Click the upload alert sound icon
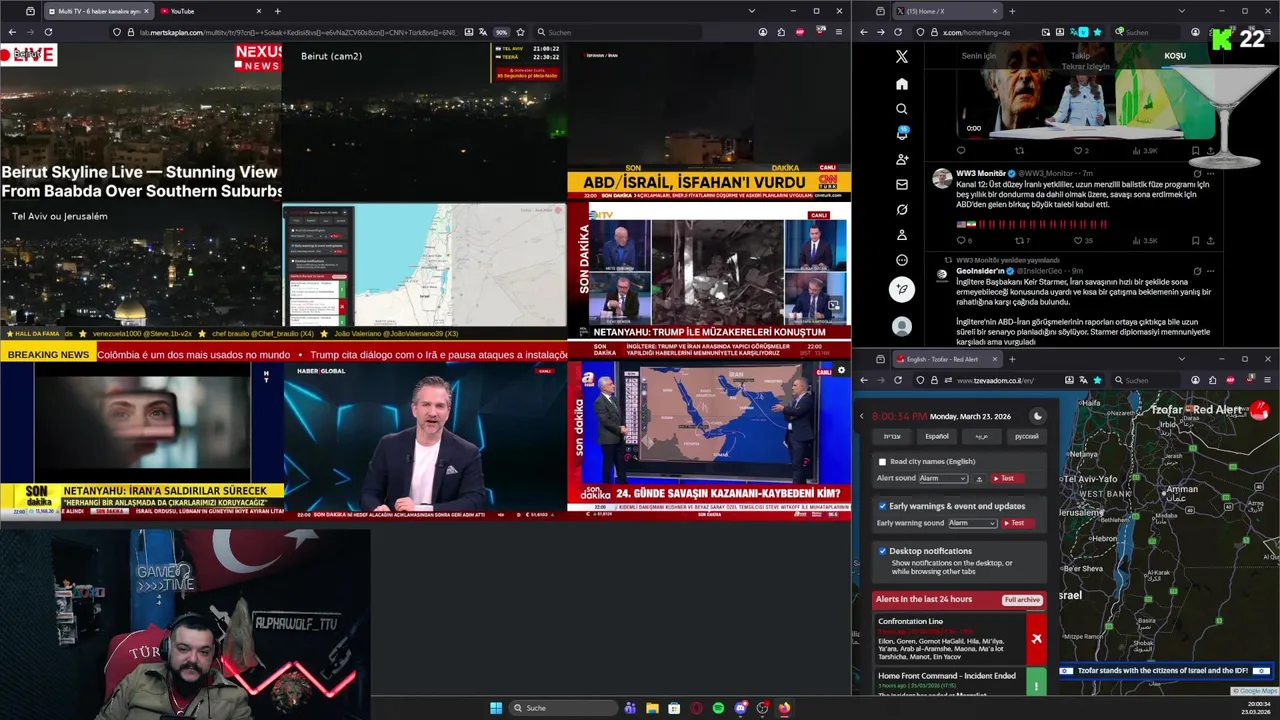The height and width of the screenshot is (720, 1280). (x=979, y=479)
